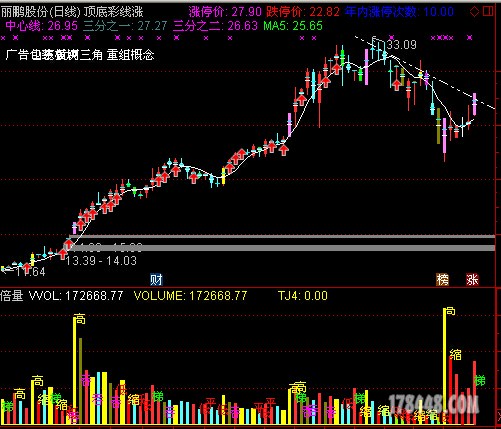The width and height of the screenshot is (501, 429).
Task: Select the 跌停价: 22.82 value
Action: [x=303, y=12]
